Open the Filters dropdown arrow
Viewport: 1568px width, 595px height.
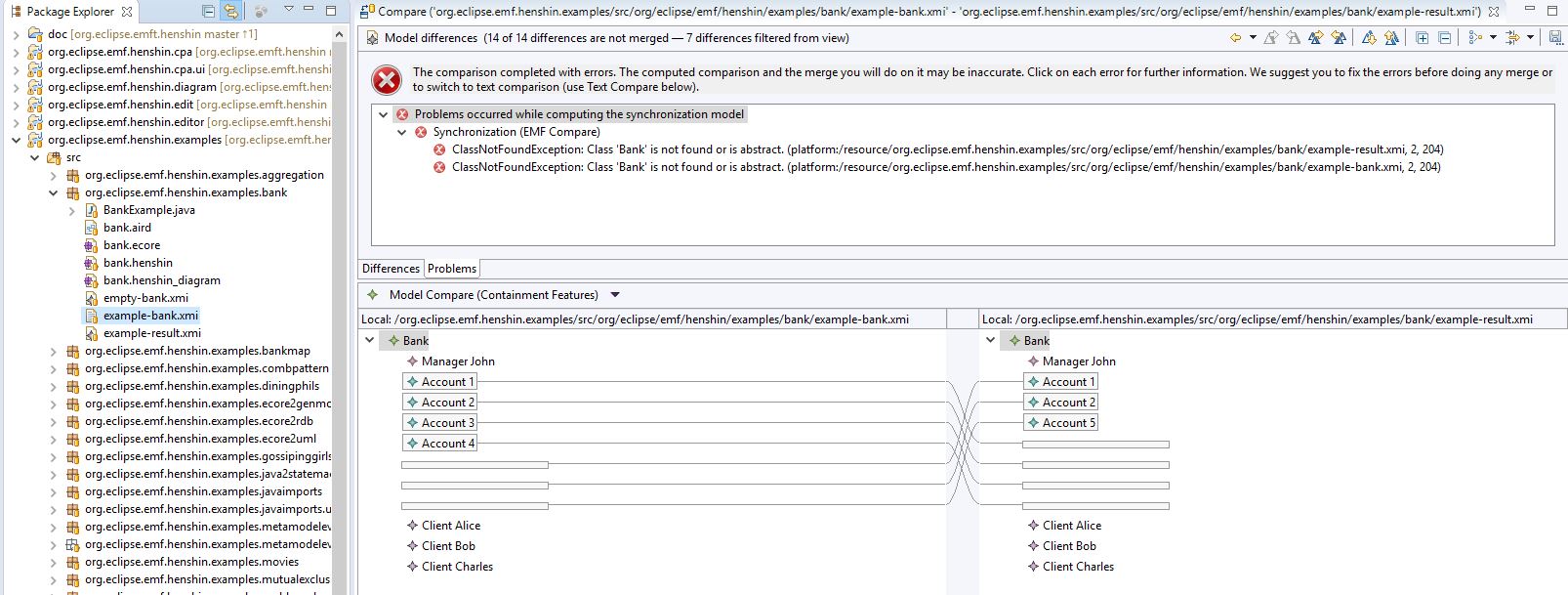(1530, 38)
